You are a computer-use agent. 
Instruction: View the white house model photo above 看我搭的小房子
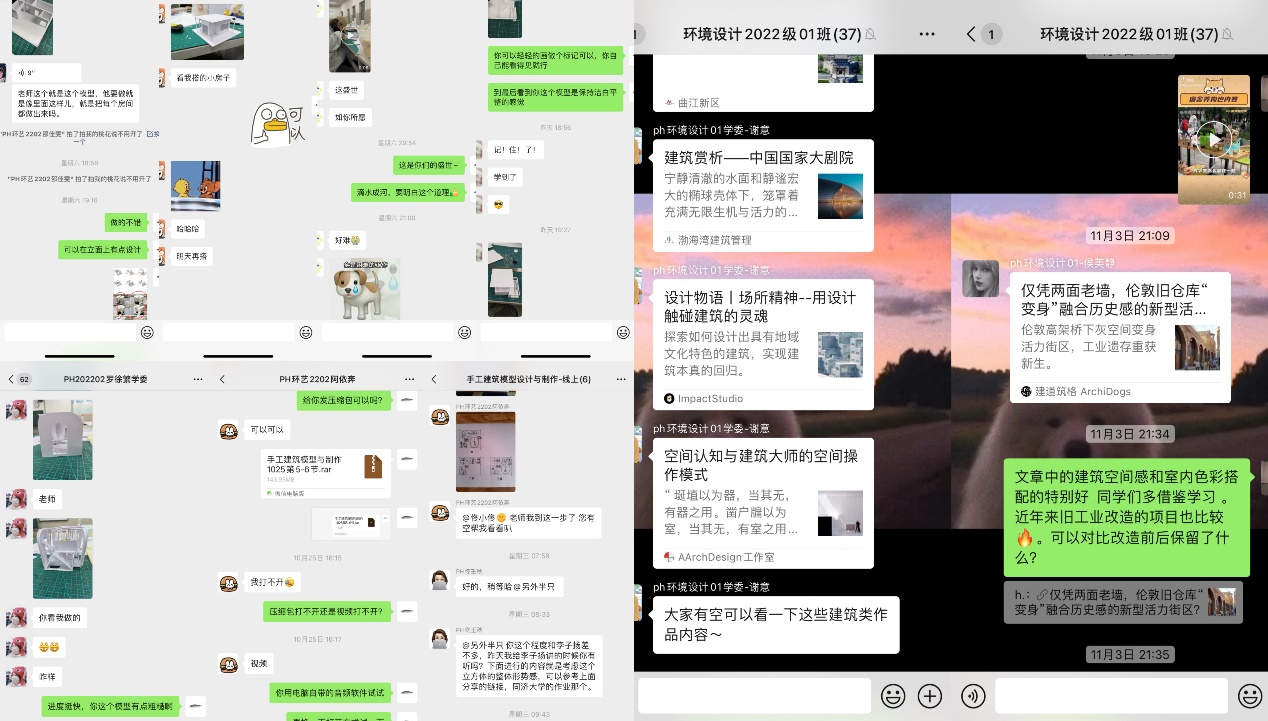(x=208, y=30)
